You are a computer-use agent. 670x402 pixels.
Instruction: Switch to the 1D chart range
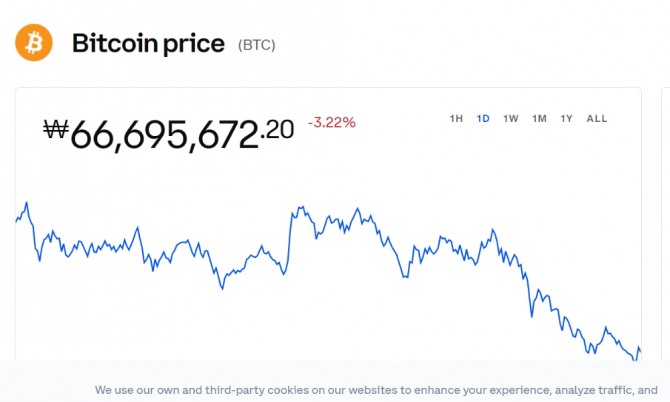(483, 119)
